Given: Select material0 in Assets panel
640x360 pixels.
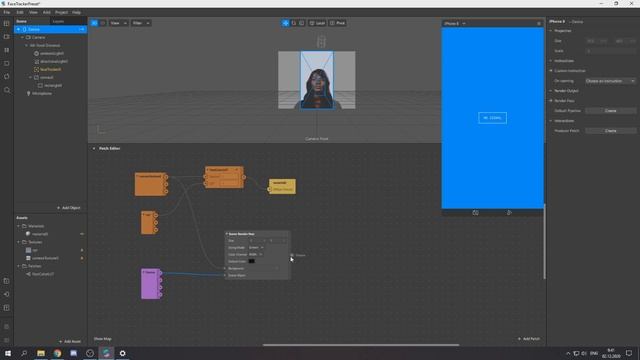Looking at the screenshot, I should click(40, 234).
